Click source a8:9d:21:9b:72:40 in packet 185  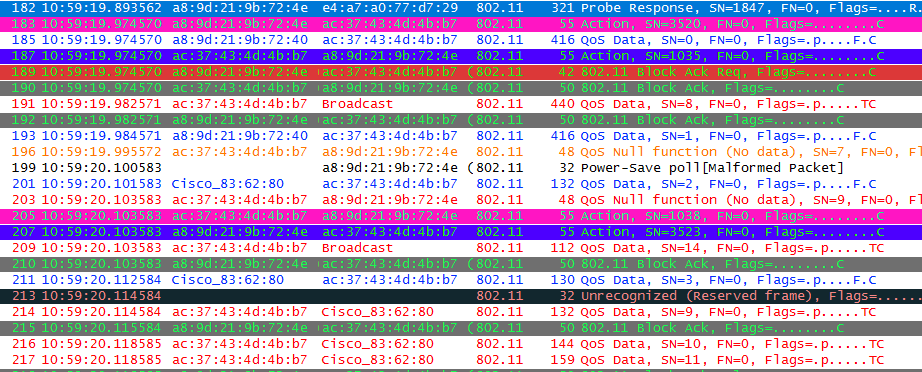coord(240,41)
